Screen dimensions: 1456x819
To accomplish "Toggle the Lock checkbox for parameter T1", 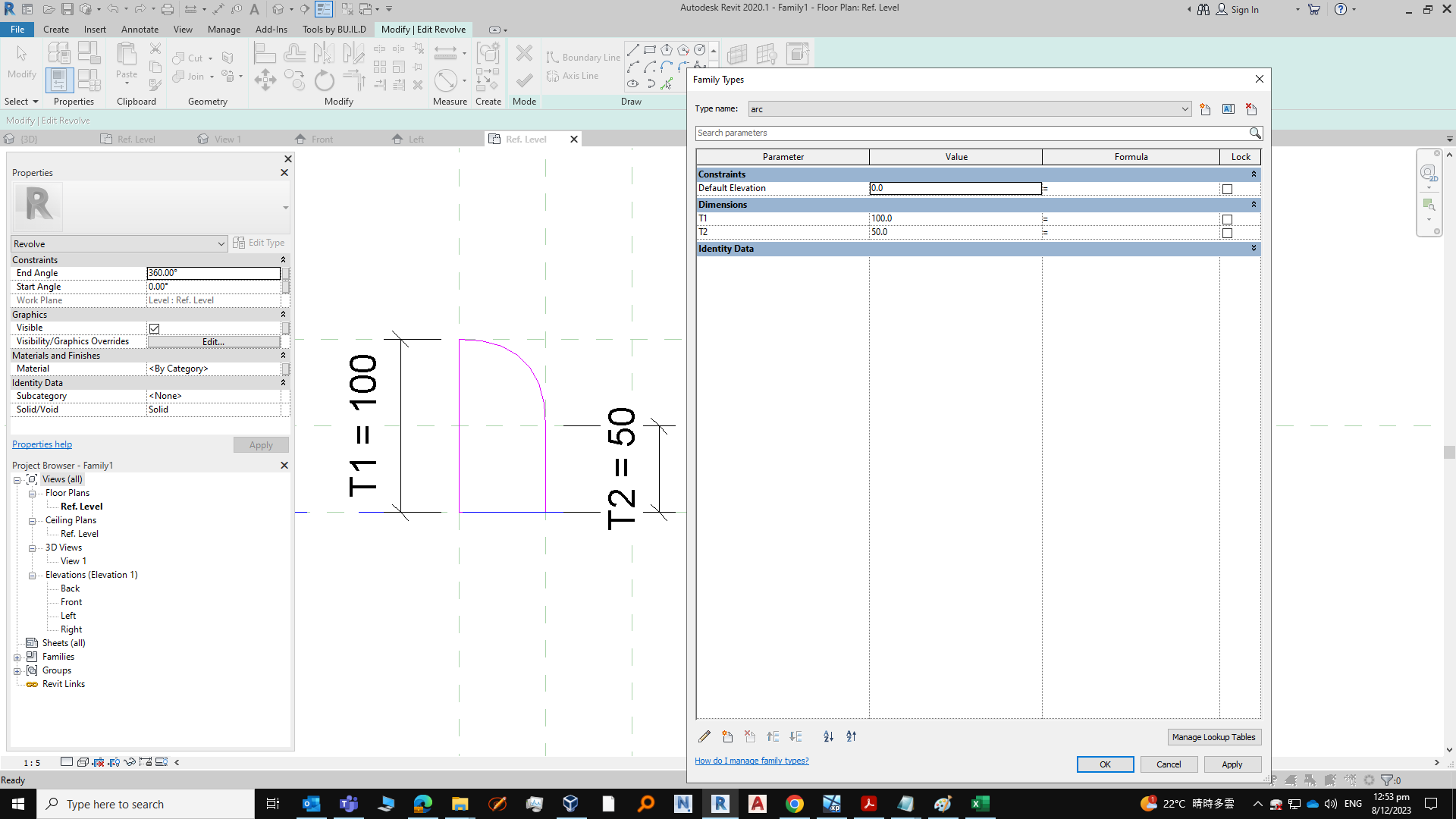I will [x=1228, y=218].
